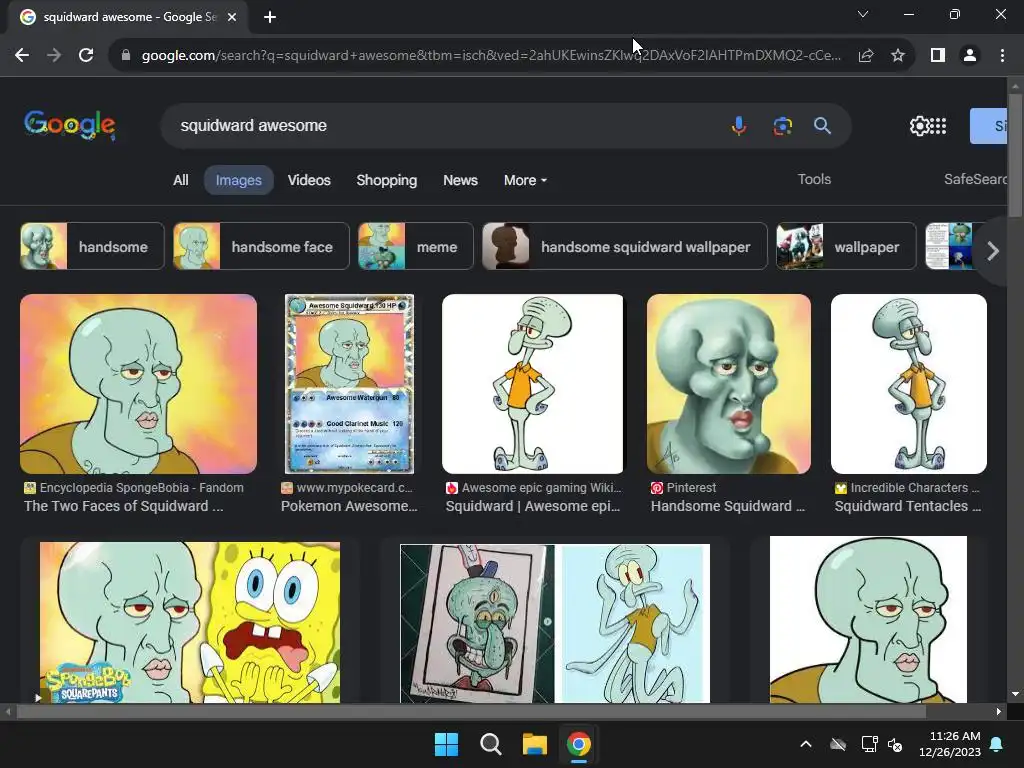Viewport: 1024px width, 768px height.
Task: Open Chrome three-dot menu
Action: pyautogui.click(x=1002, y=56)
